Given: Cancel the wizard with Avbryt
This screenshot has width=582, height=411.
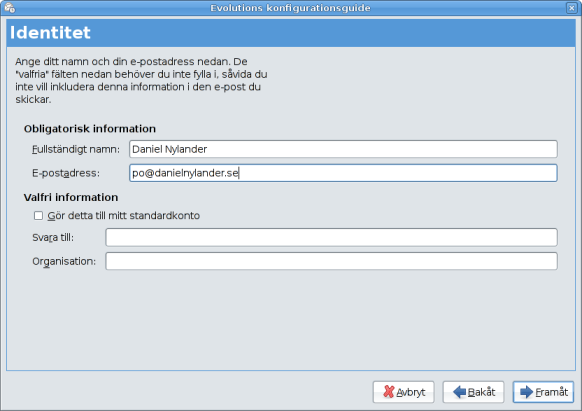Looking at the screenshot, I should click(403, 392).
